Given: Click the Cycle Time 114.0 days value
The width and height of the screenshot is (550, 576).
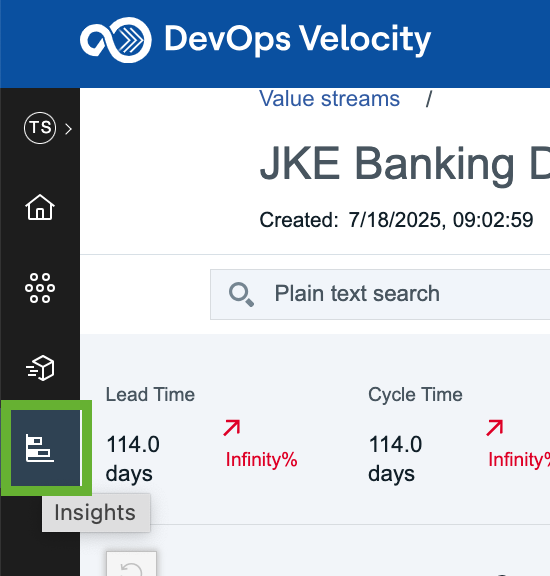Looking at the screenshot, I should coord(395,459).
